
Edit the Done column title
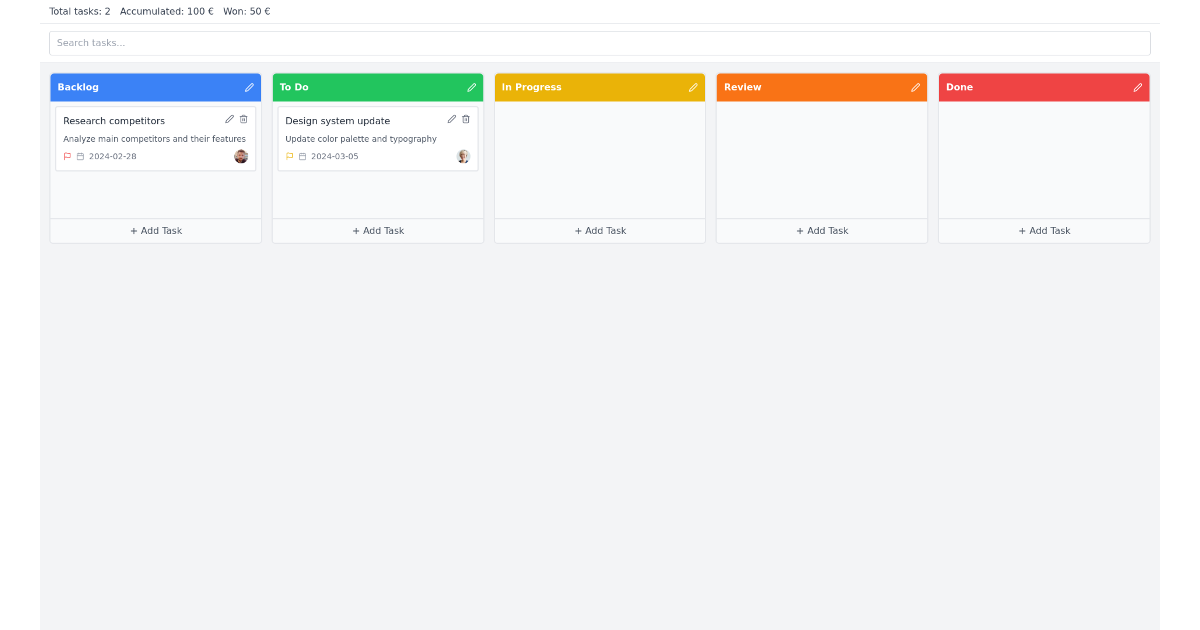[x=1137, y=87]
